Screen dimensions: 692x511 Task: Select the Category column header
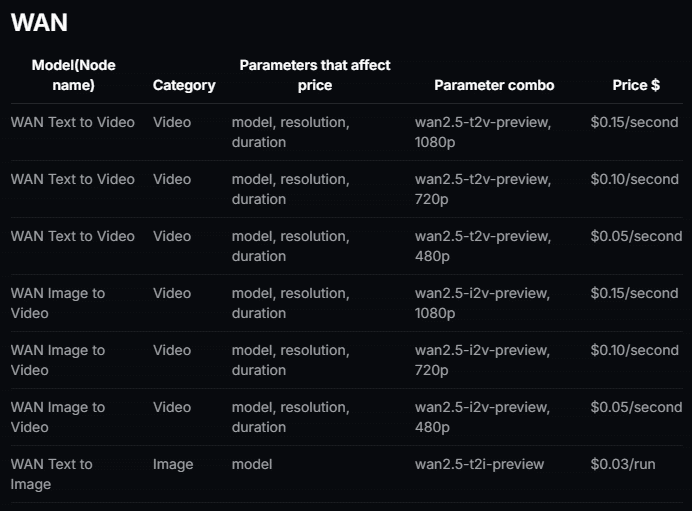coord(184,85)
